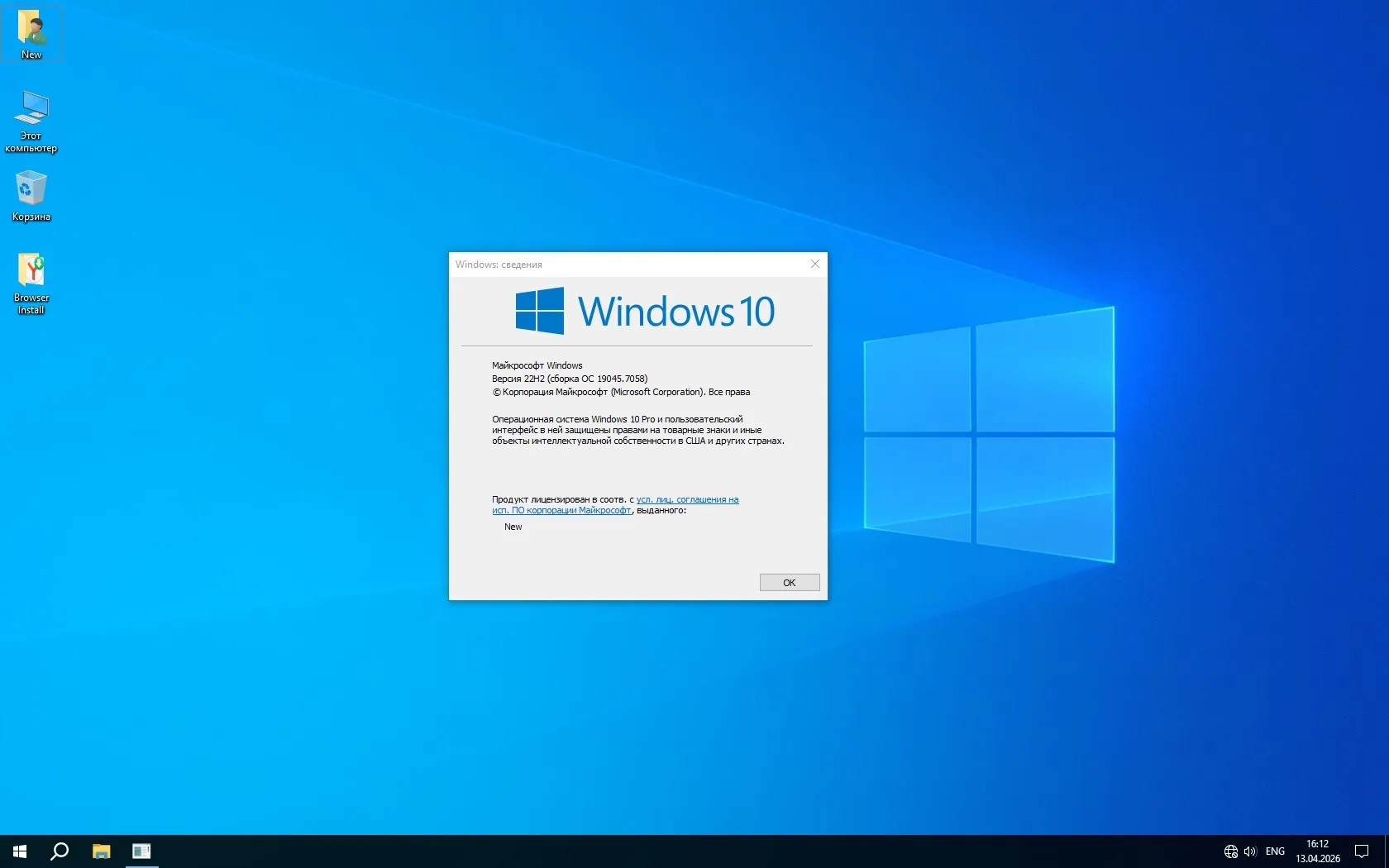Switch keyboard layout via ENG indicator
This screenshot has height=868, width=1389.
click(1274, 851)
